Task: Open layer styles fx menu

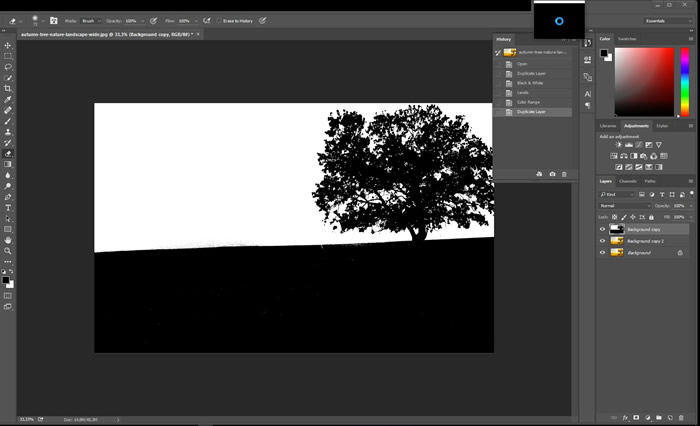Action: point(625,418)
